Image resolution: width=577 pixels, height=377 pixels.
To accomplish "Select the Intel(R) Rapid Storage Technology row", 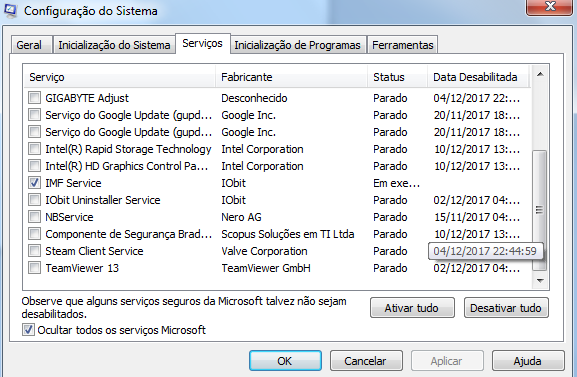I will [278, 149].
